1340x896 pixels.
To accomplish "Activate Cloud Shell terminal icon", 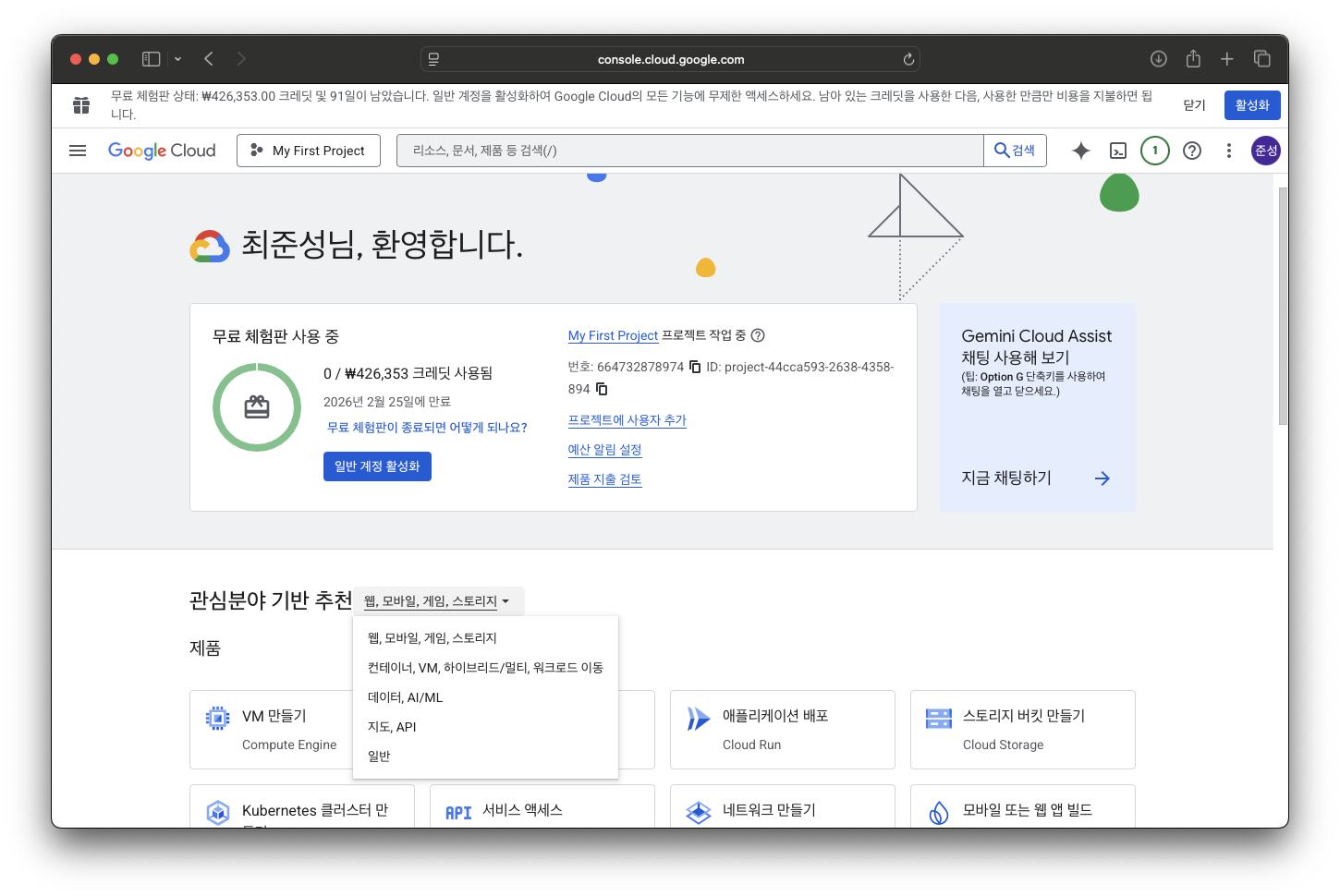I will 1118,151.
